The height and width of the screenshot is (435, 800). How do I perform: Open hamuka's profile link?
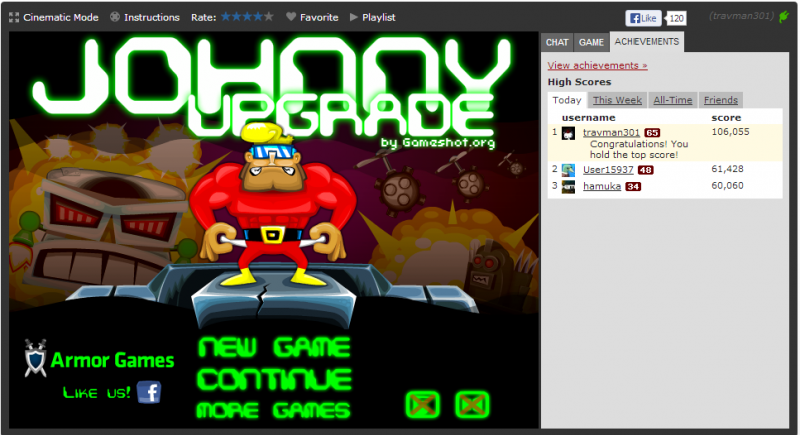[602, 186]
